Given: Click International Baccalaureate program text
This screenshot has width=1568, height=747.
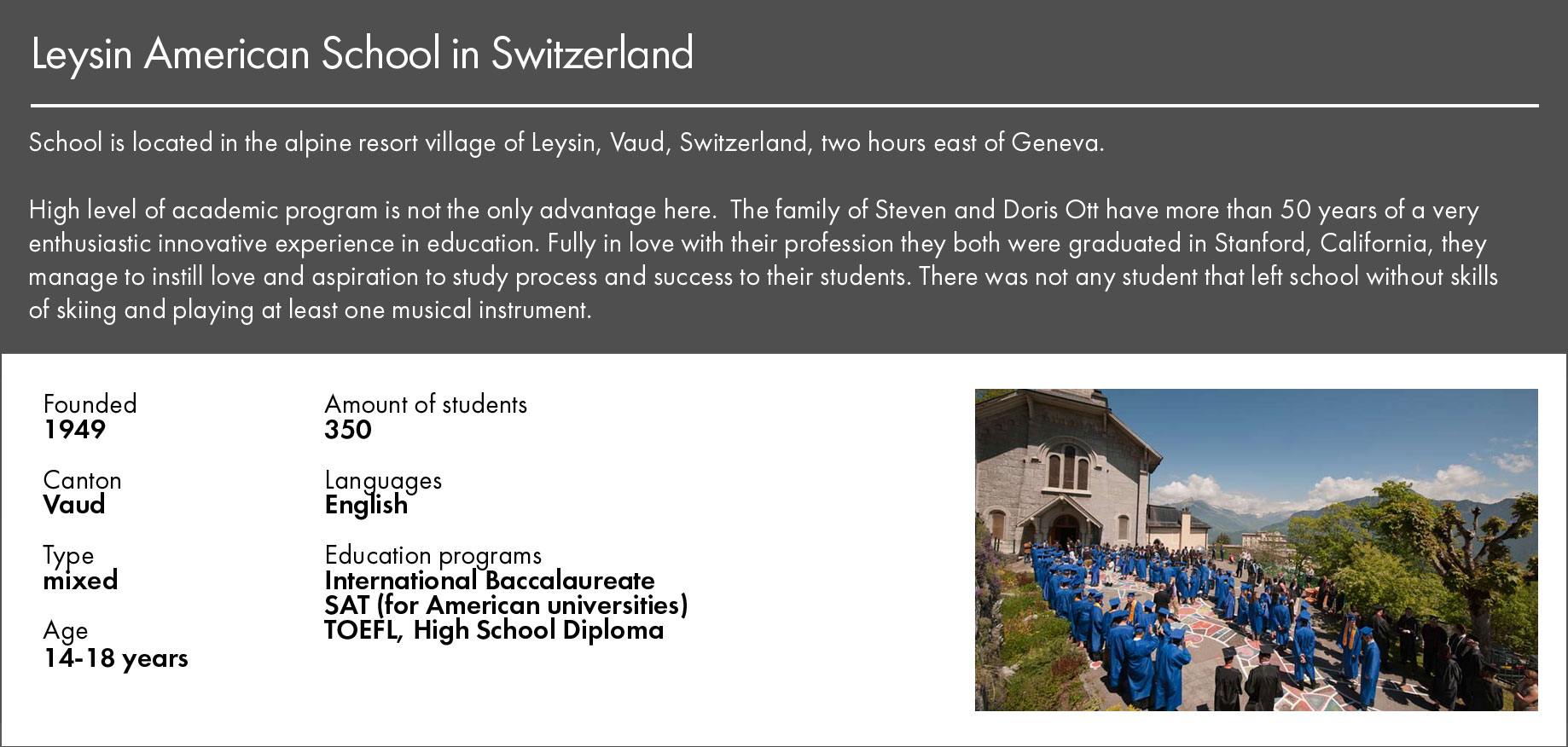Looking at the screenshot, I should click(490, 581).
